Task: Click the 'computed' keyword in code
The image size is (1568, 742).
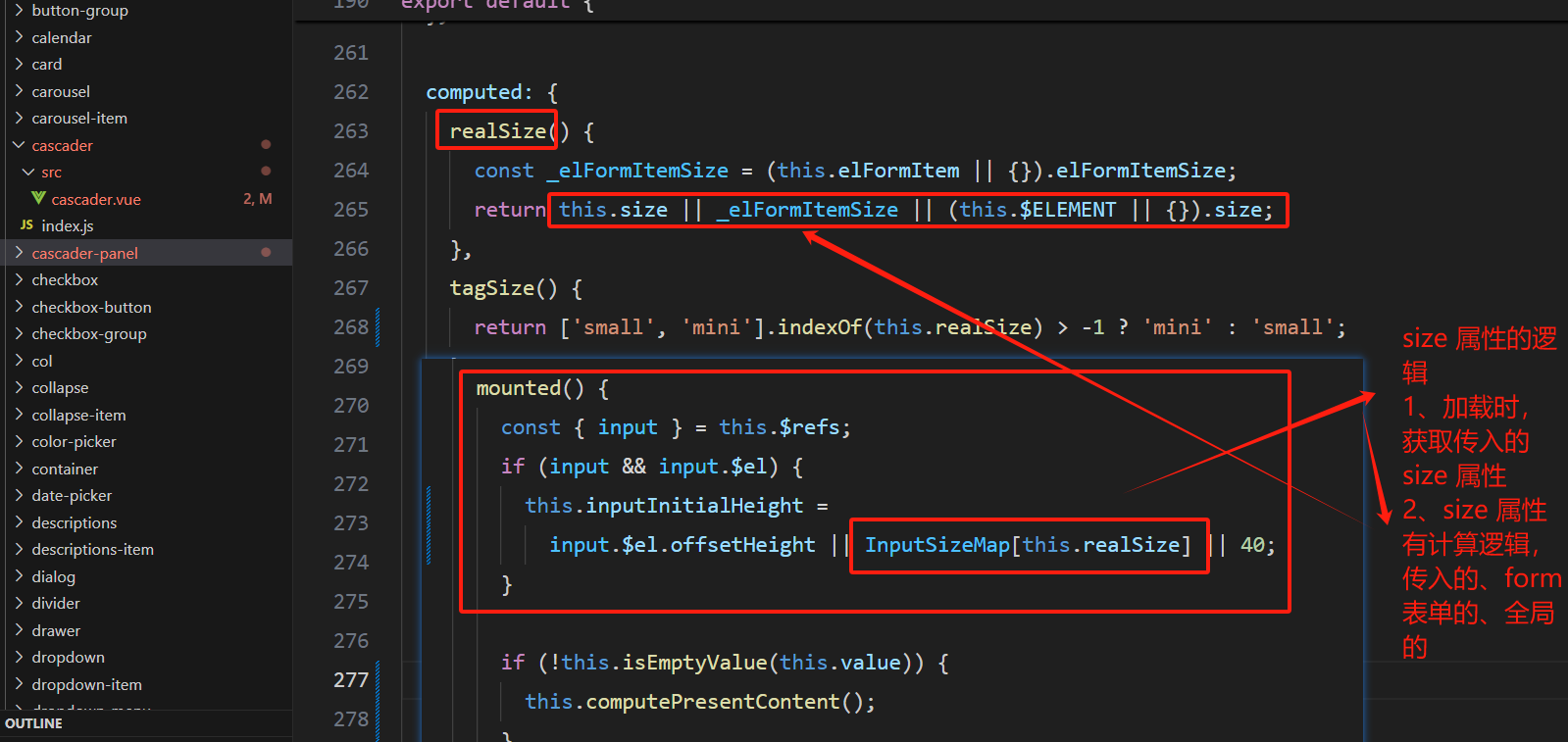Action: coord(474,92)
